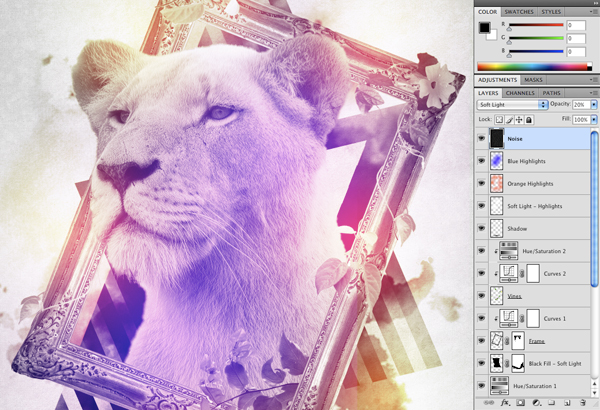This screenshot has width=600, height=410.
Task: Click the B value field
Action: [576, 51]
